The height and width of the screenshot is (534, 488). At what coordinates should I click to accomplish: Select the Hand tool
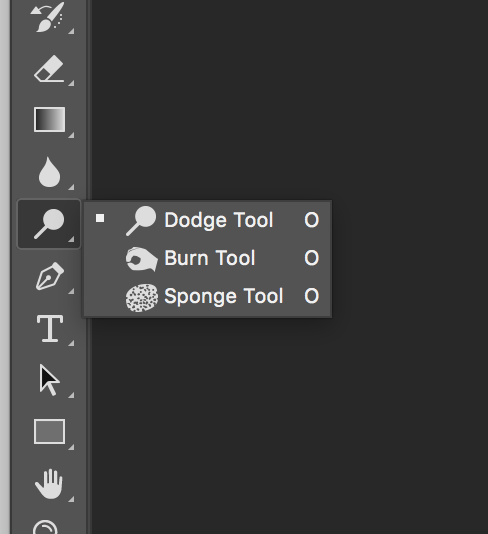49,484
